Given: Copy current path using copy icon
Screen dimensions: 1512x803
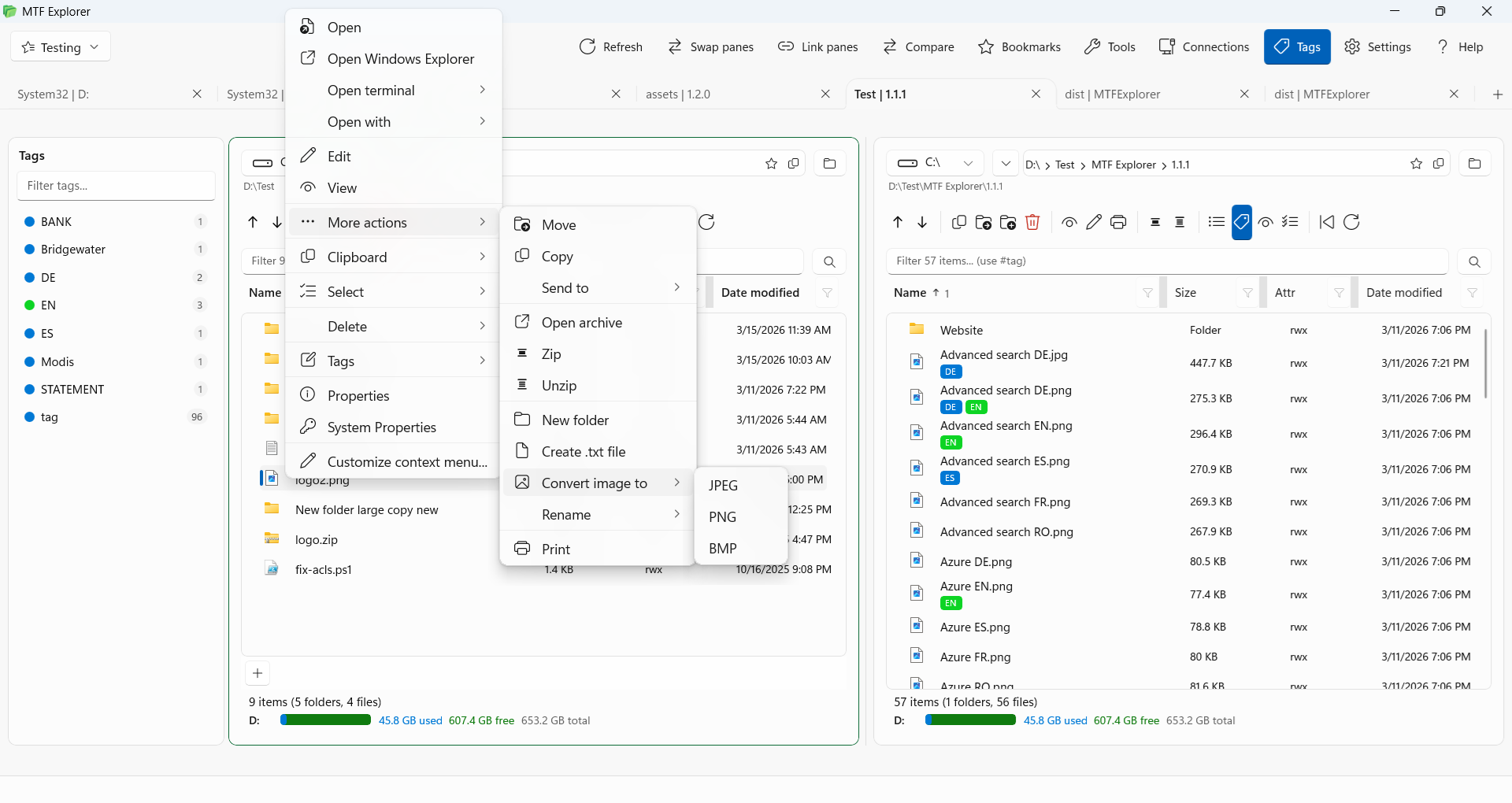Looking at the screenshot, I should click(1440, 164).
